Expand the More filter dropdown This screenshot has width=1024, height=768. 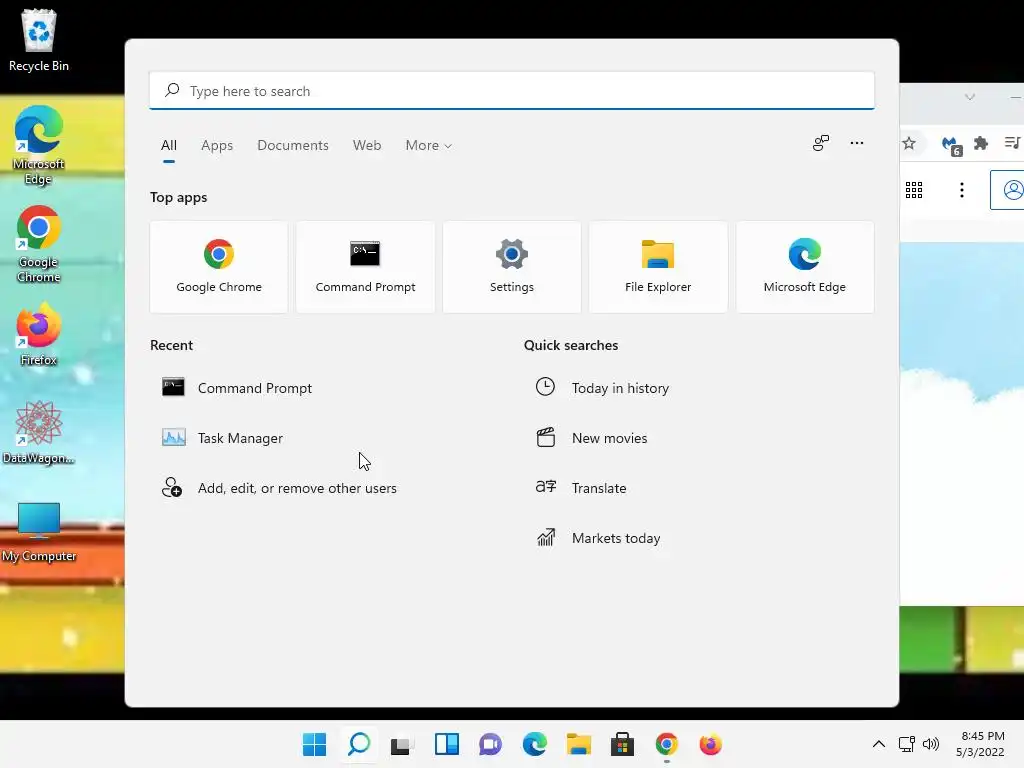click(x=428, y=146)
